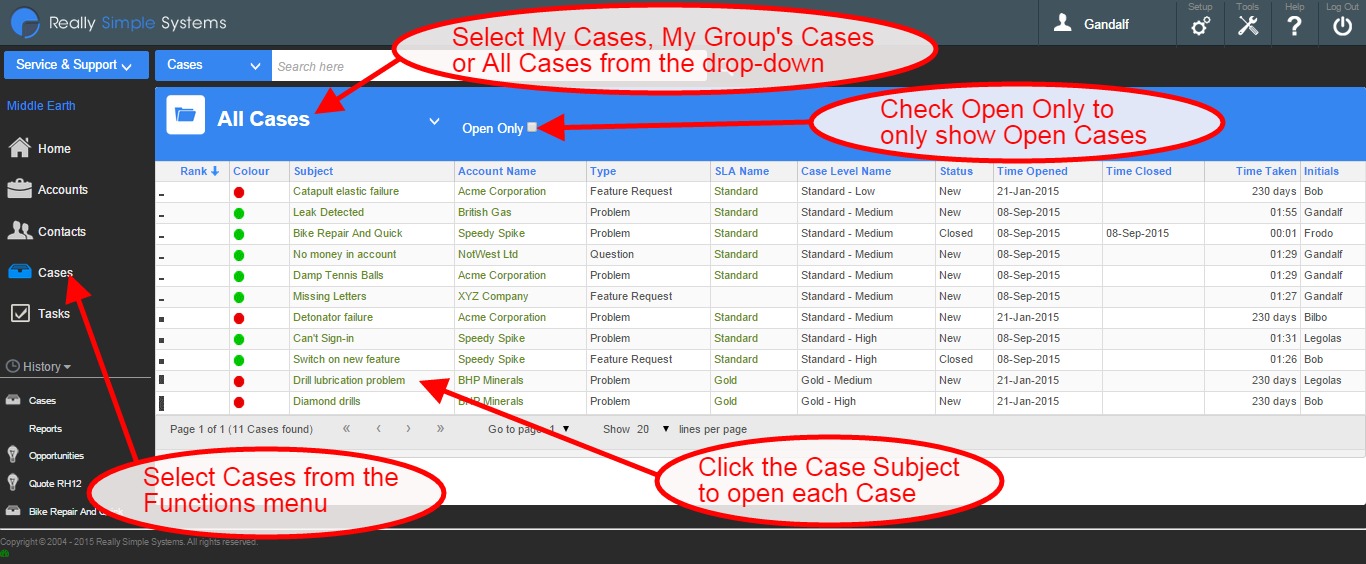Click the Middle Earth label in sidebar
The height and width of the screenshot is (564, 1366).
(41, 106)
